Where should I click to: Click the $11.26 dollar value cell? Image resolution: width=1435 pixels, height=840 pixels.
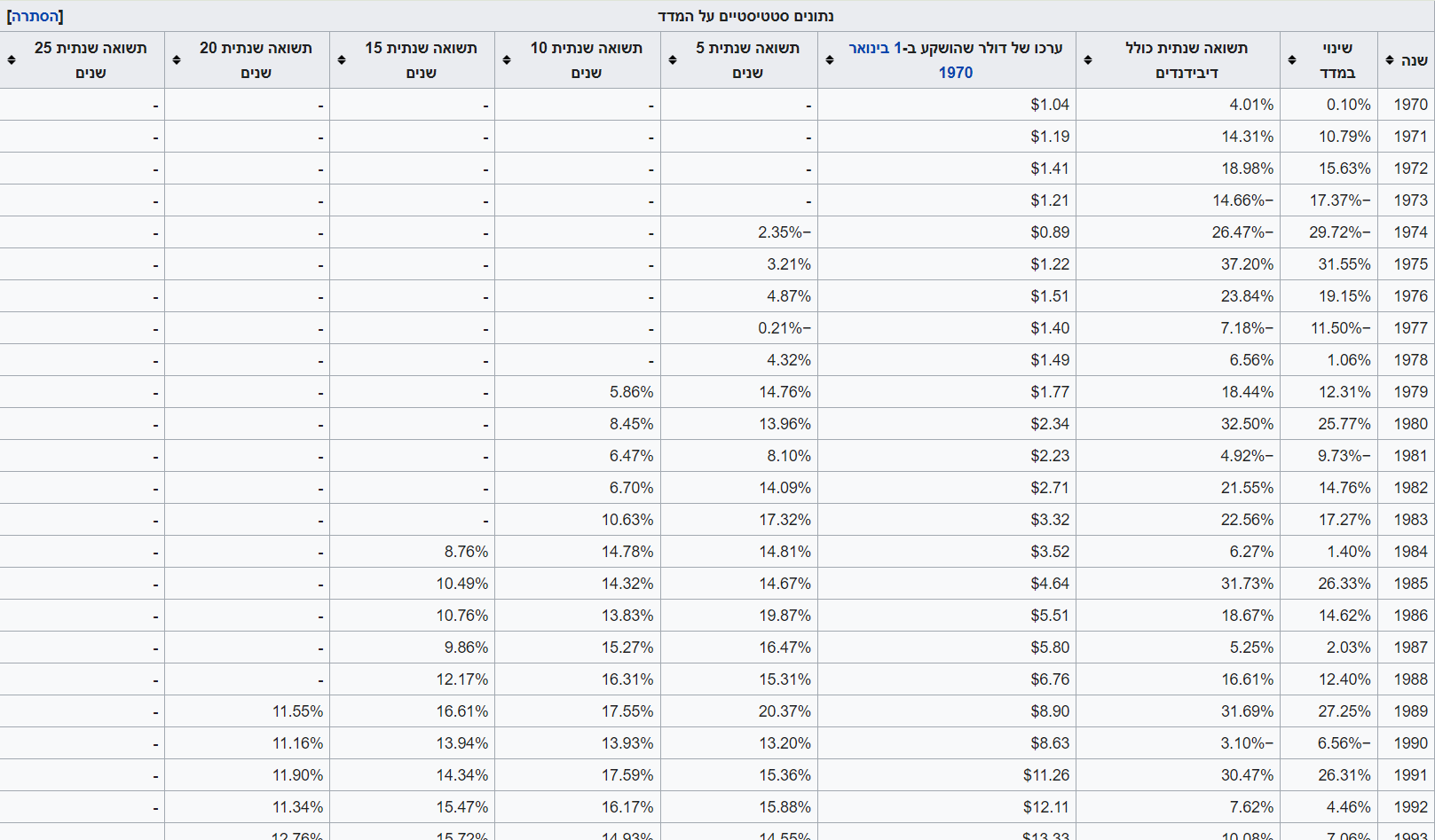pyautogui.click(x=1045, y=775)
